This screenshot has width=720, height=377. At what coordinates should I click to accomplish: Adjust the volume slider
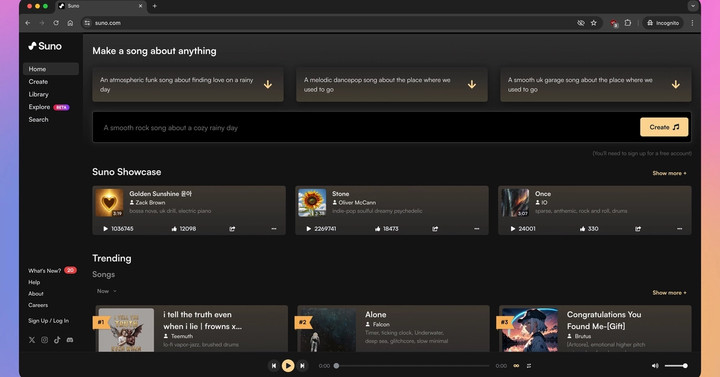(675, 366)
